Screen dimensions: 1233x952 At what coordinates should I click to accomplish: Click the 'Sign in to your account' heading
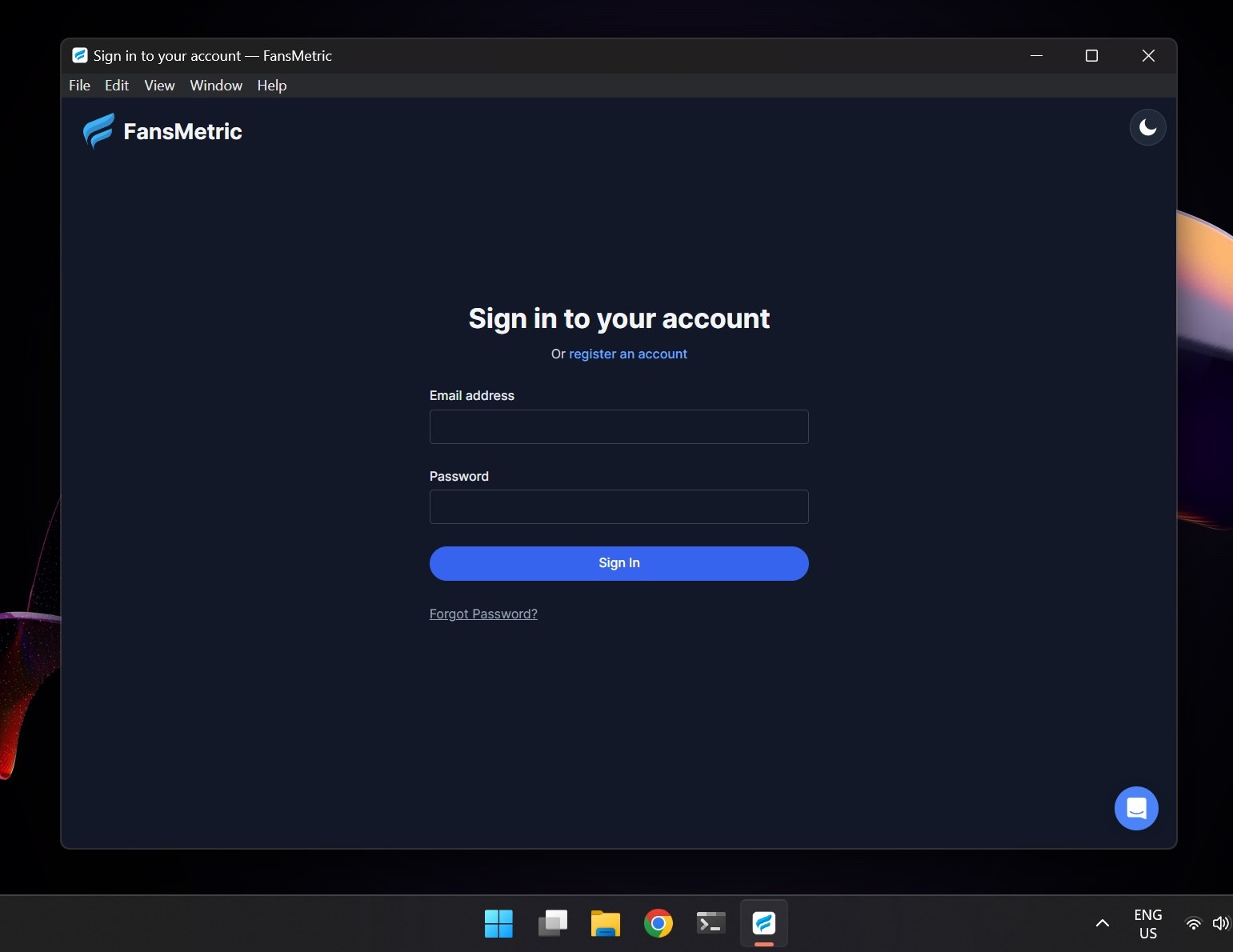click(619, 319)
